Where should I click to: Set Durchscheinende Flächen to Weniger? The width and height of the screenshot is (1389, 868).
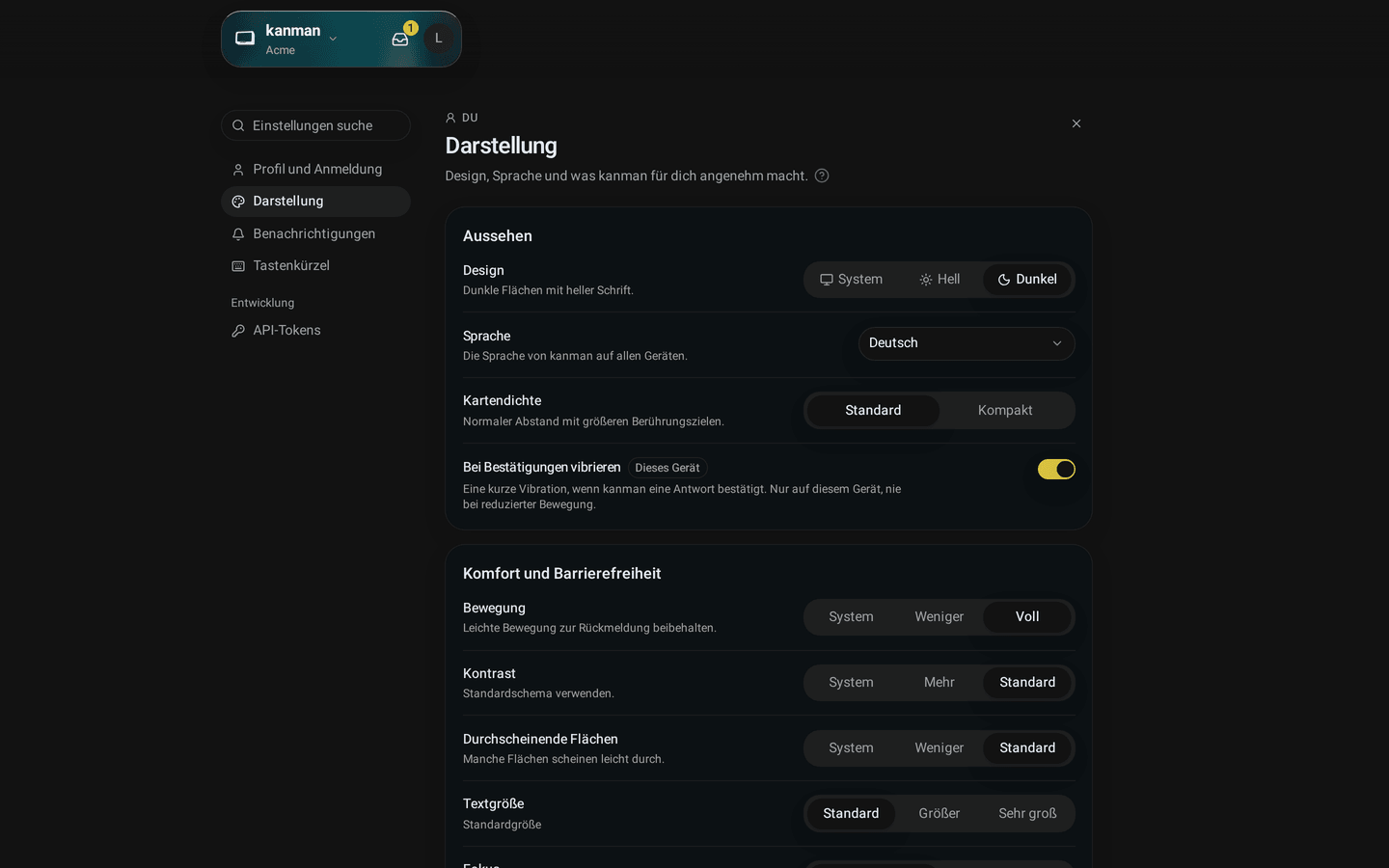[x=940, y=748]
